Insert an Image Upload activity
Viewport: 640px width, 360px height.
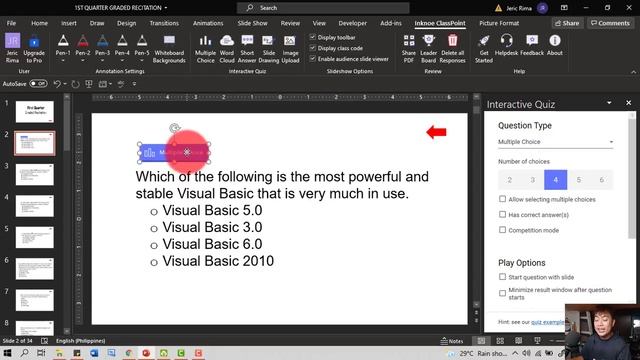[x=290, y=49]
